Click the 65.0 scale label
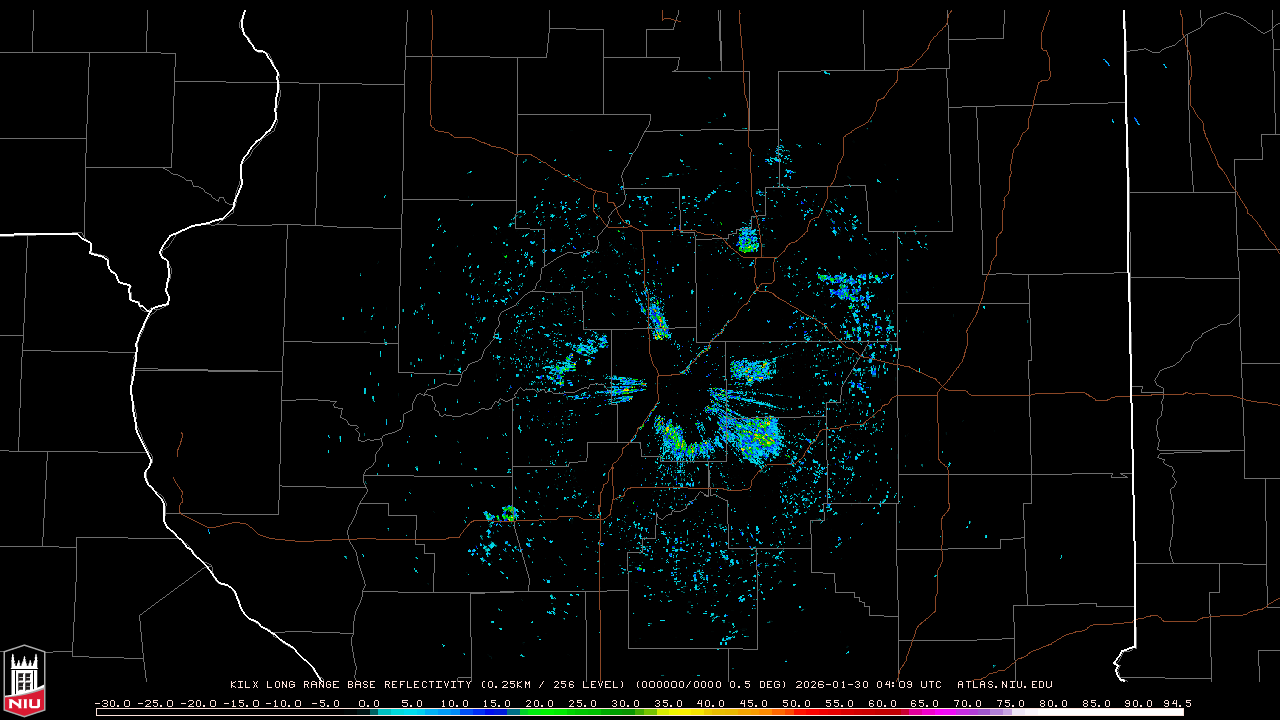The image size is (1280, 720). pyautogui.click(x=927, y=703)
